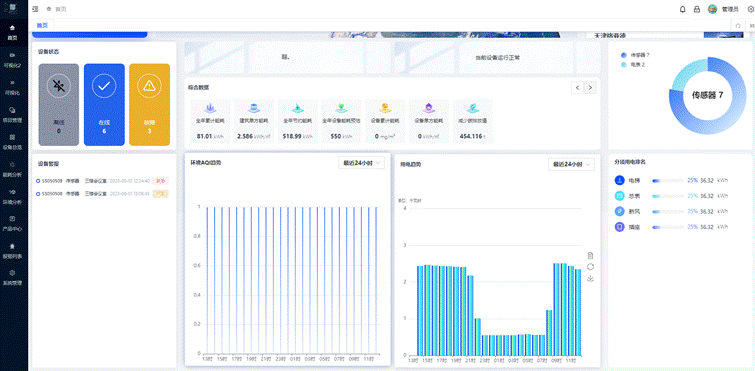755x371 pixels.
Task: Click the 建筑单方能耗 card icon
Action: tap(254, 108)
